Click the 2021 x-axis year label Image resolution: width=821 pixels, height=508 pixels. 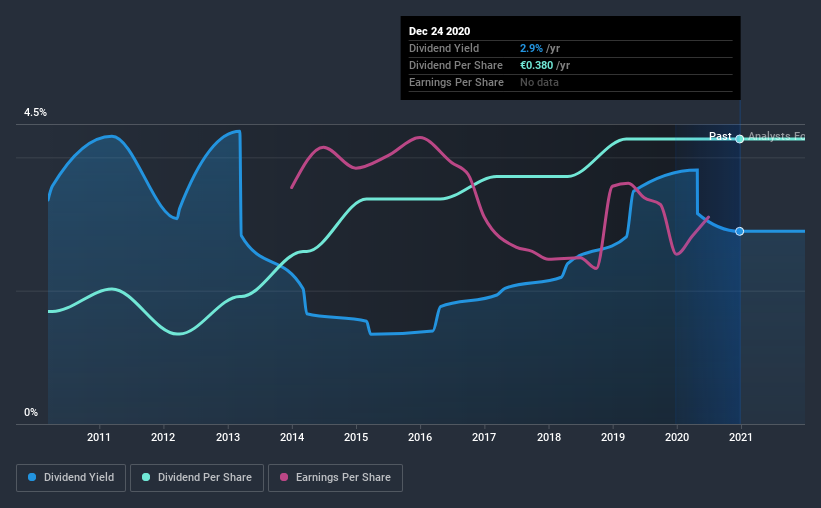741,437
